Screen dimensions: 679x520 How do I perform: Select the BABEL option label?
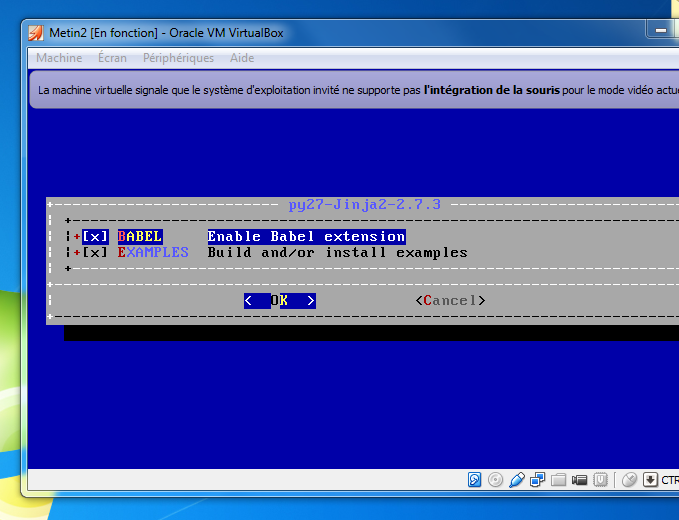[x=140, y=236]
